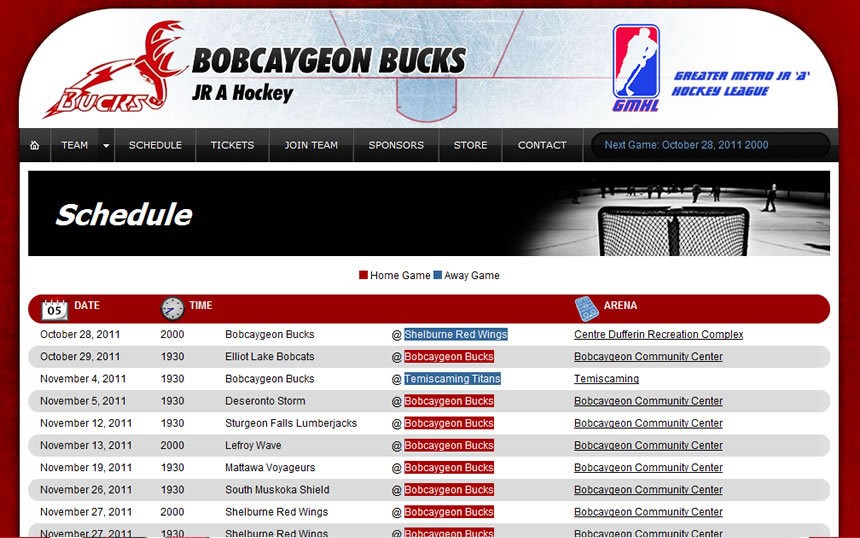Click the Next Game October 28 notice

pos(686,145)
